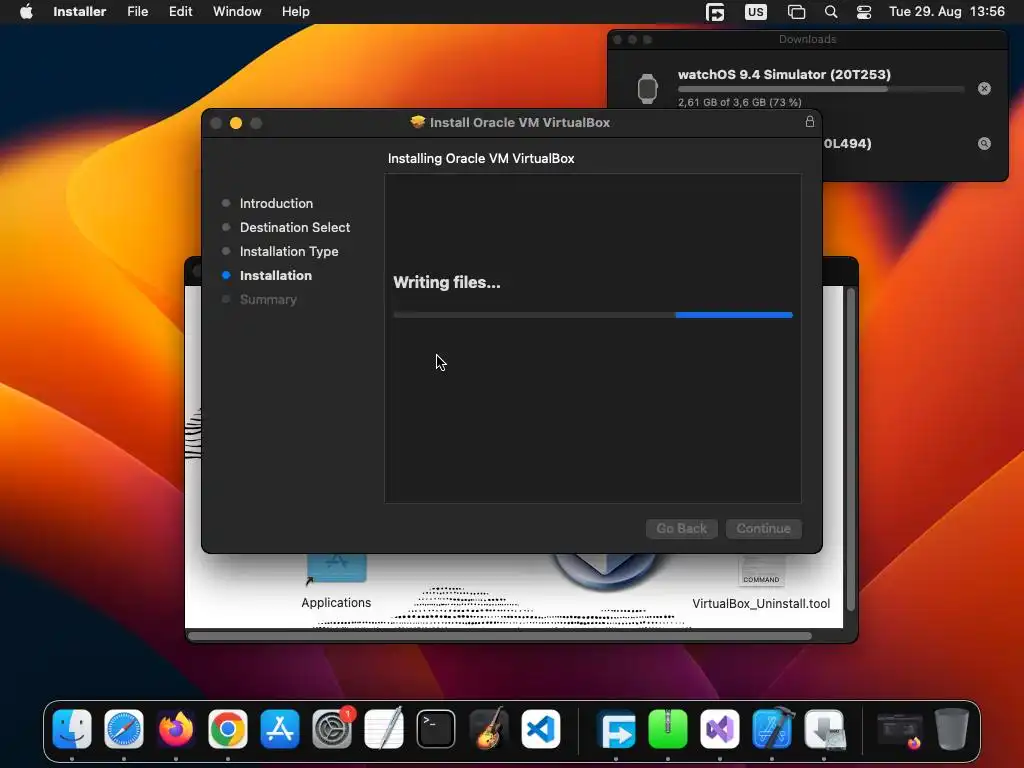Reveal the 0L494 download in Finder
Image resolution: width=1024 pixels, height=768 pixels.
pos(984,144)
